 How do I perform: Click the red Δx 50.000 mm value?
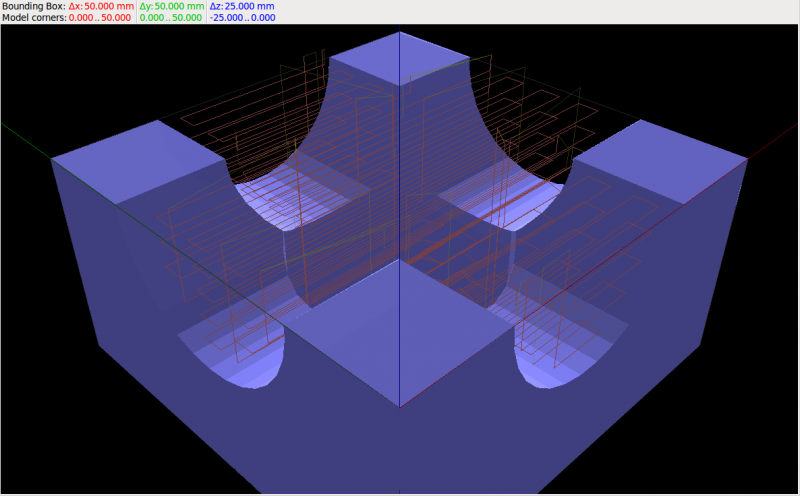(x=100, y=6)
